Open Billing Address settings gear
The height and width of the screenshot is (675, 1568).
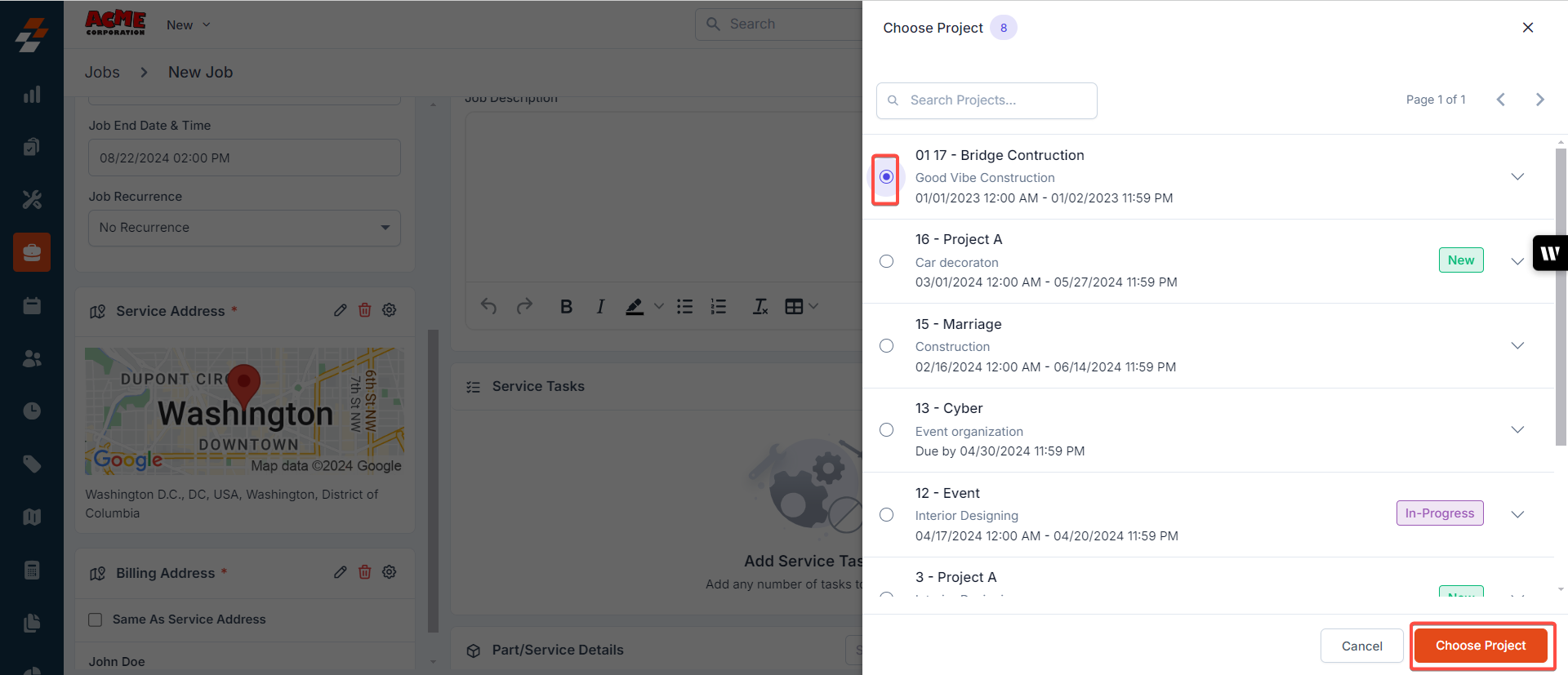[390, 572]
